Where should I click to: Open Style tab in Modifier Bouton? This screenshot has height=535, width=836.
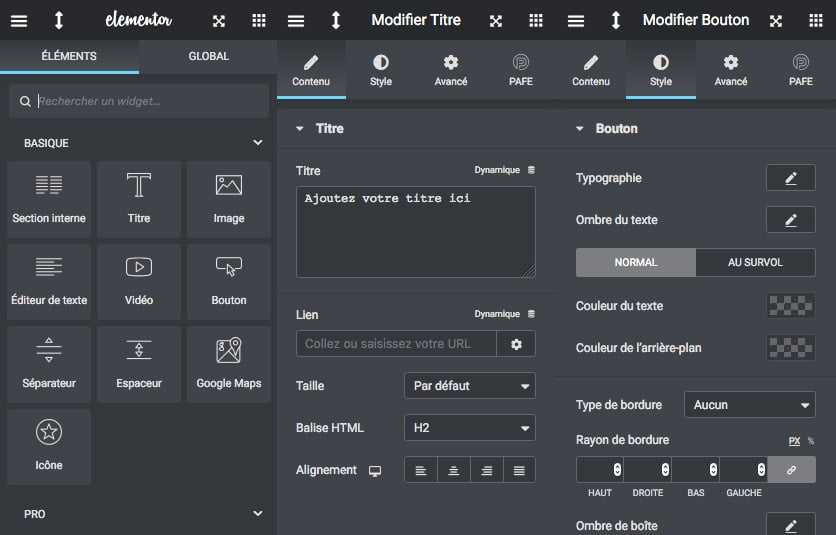[661, 70]
